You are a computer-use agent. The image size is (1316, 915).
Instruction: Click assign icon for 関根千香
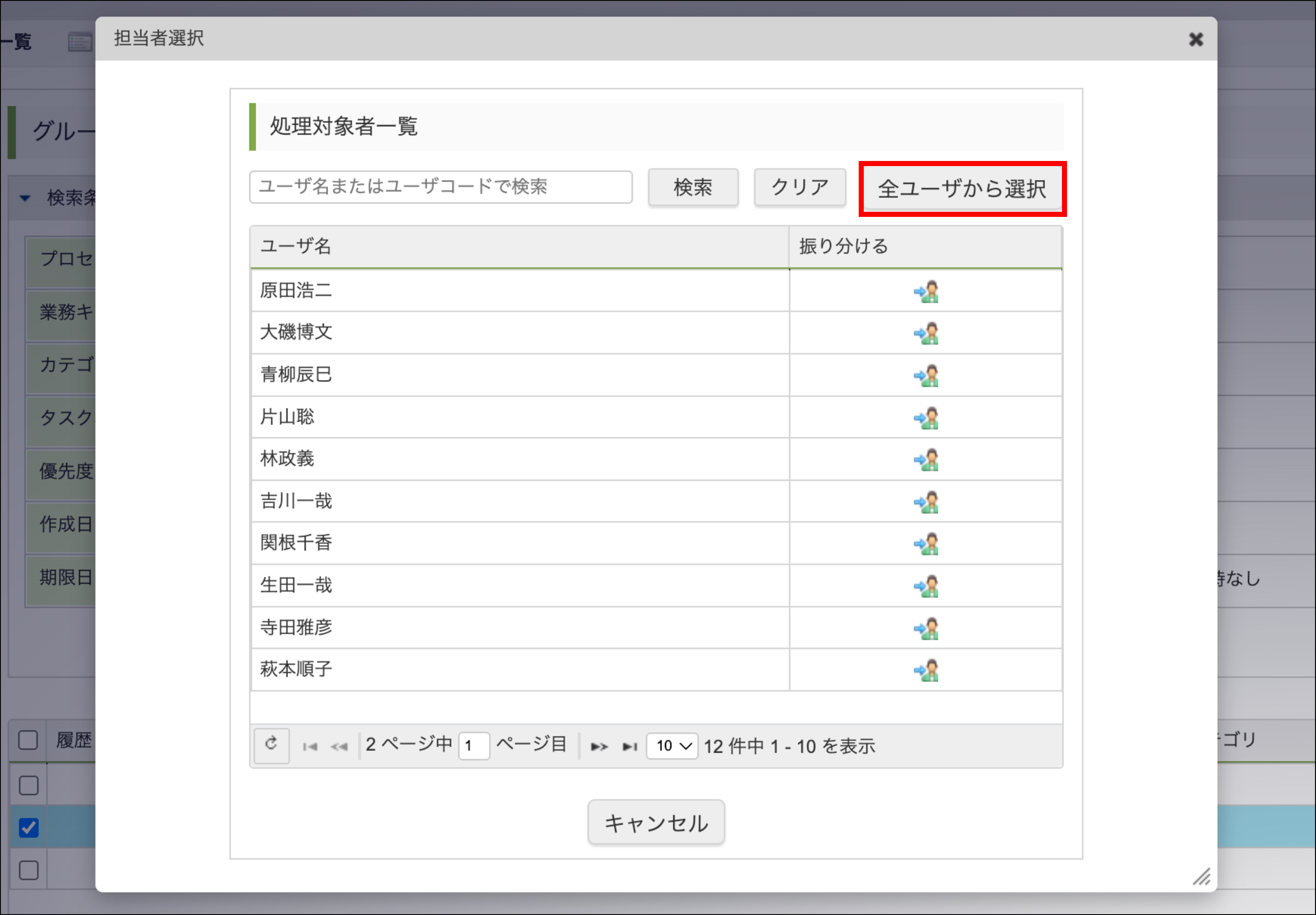tap(926, 544)
